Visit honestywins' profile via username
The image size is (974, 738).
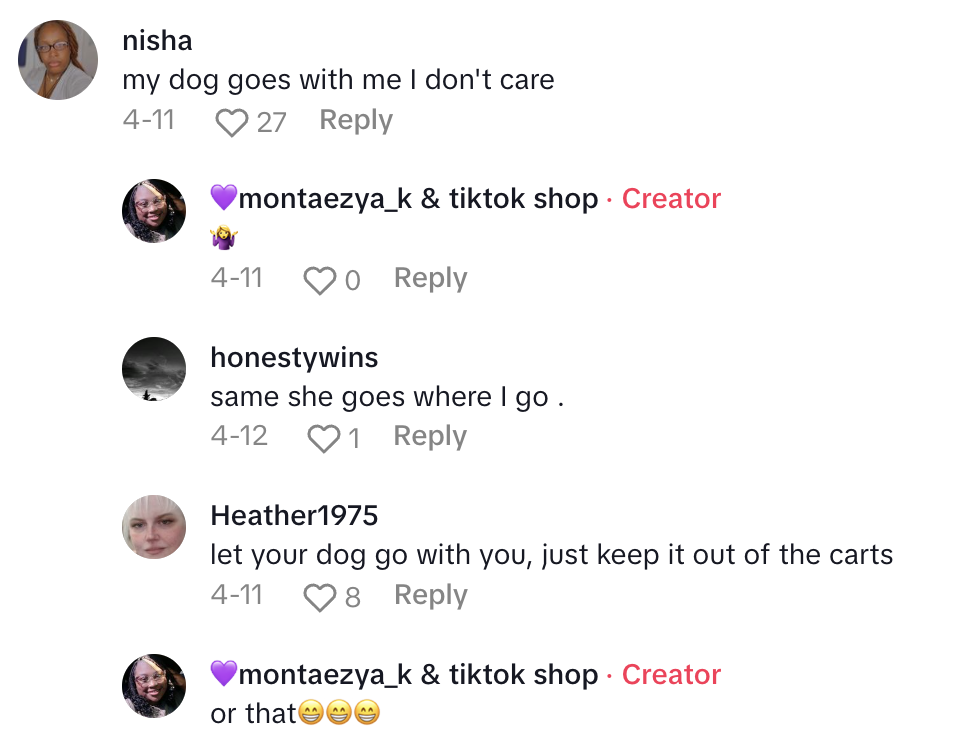point(294,357)
